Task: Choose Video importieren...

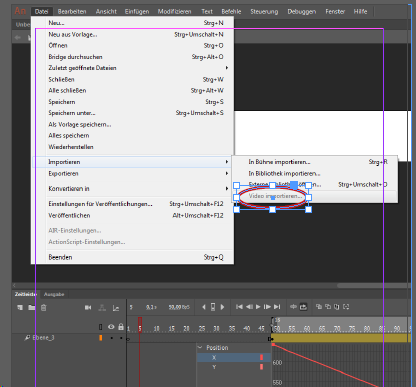Action: (x=315, y=196)
